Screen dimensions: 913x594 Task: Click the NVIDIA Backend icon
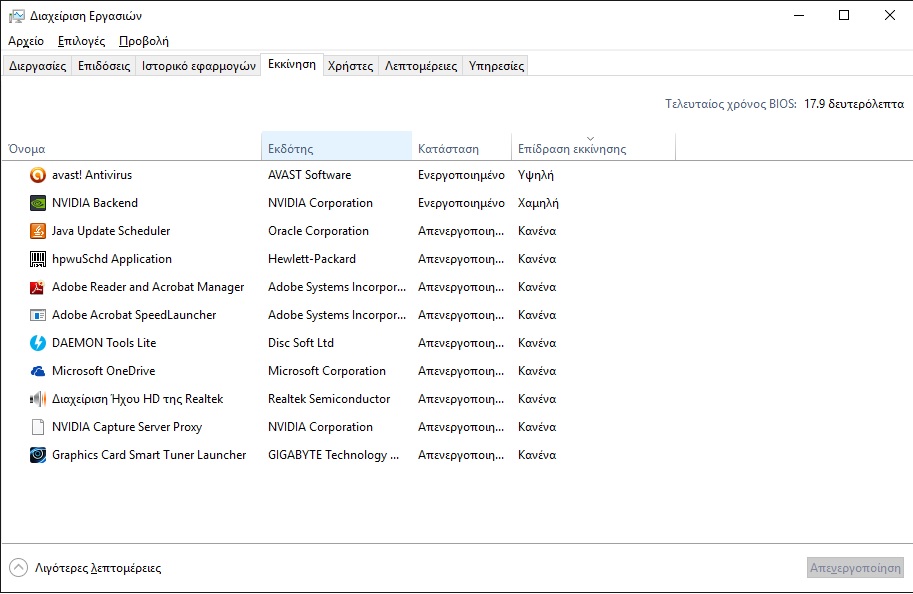pos(38,203)
